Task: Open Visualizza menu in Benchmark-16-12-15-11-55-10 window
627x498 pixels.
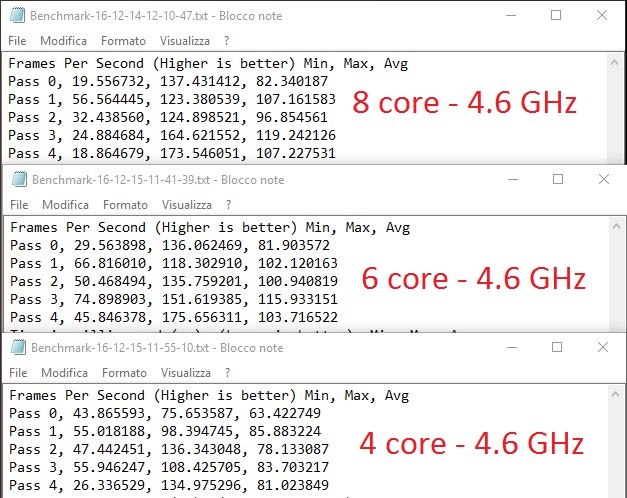Action: point(186,373)
